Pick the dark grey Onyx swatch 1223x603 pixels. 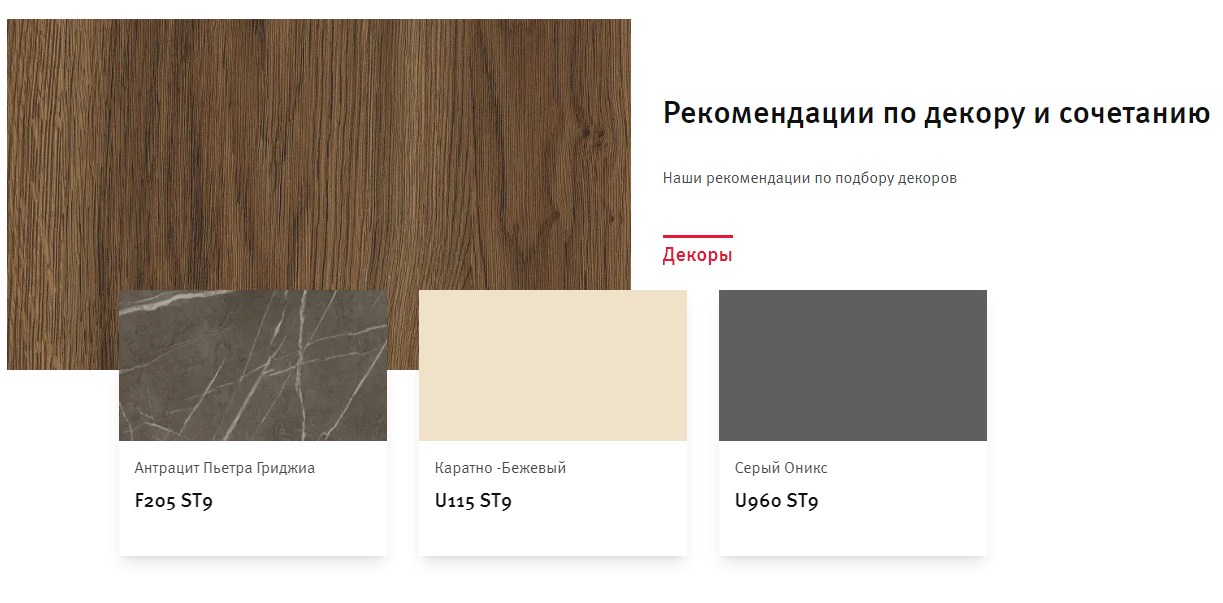click(853, 365)
